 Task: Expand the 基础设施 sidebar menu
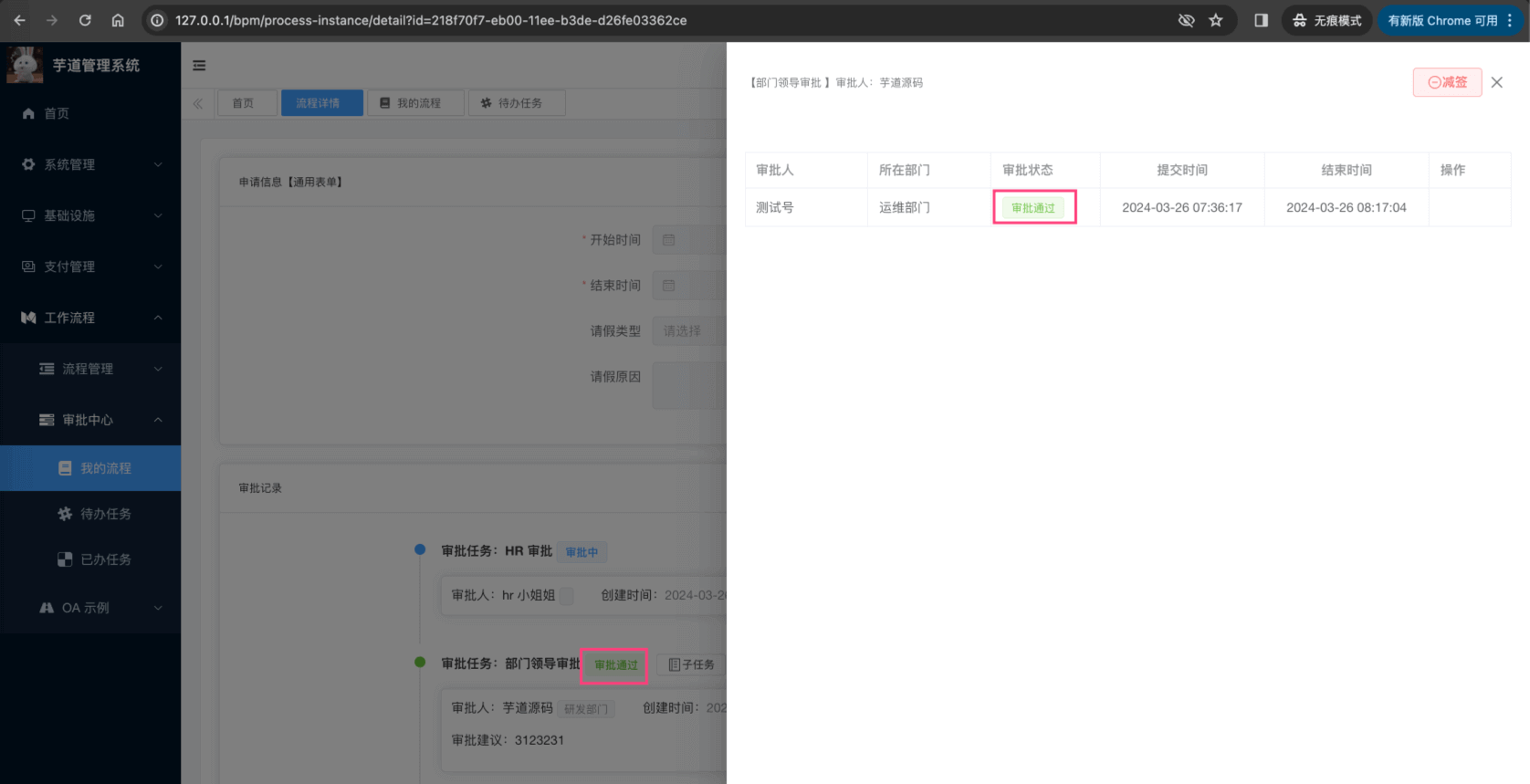[x=90, y=215]
